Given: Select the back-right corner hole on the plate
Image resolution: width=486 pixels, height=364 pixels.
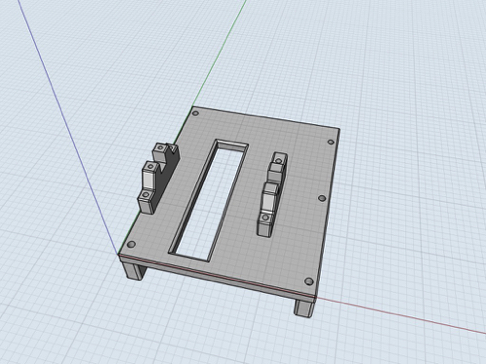Looking at the screenshot, I should (x=331, y=142).
